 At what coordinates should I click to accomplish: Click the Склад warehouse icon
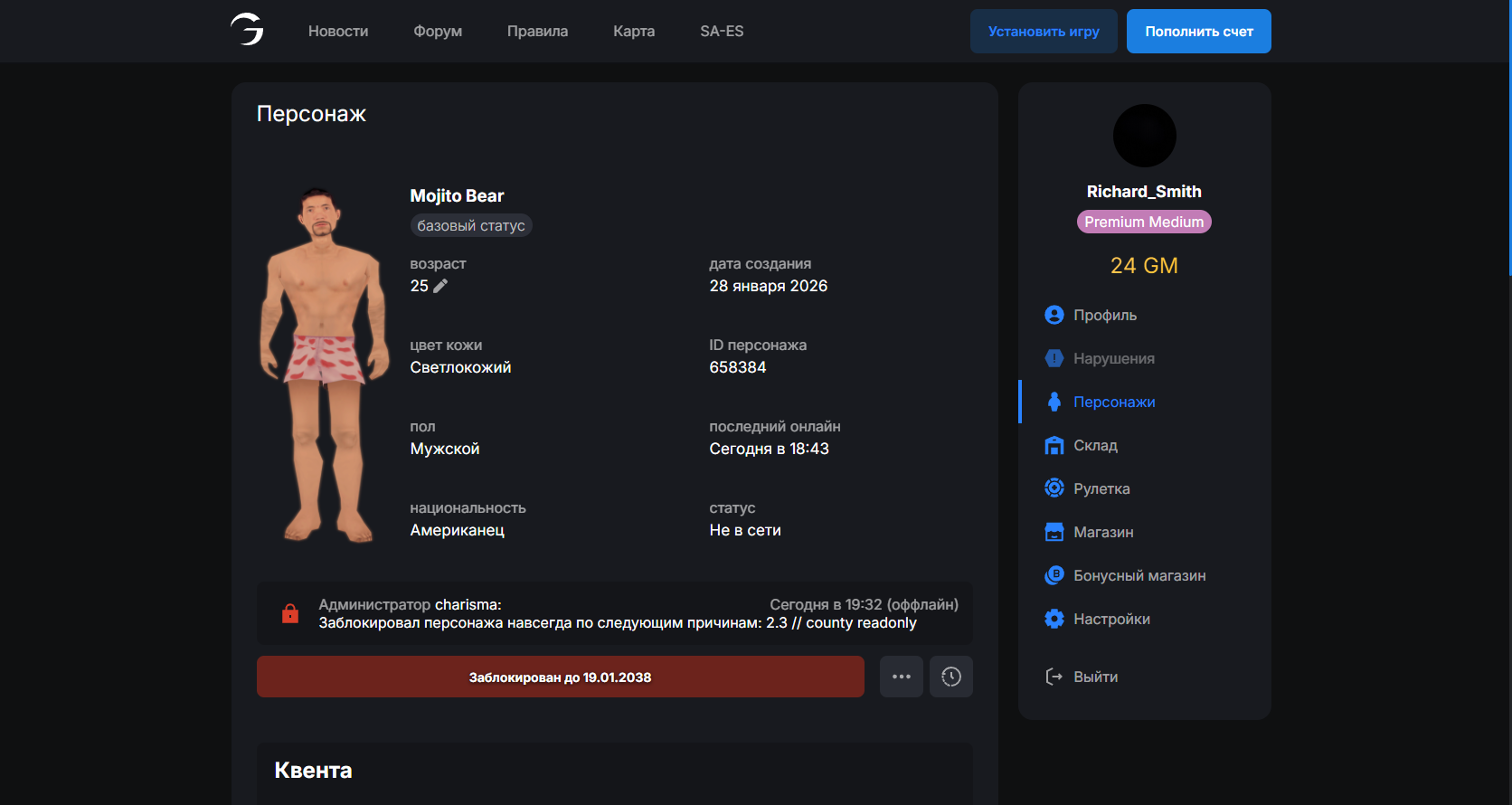click(1054, 445)
